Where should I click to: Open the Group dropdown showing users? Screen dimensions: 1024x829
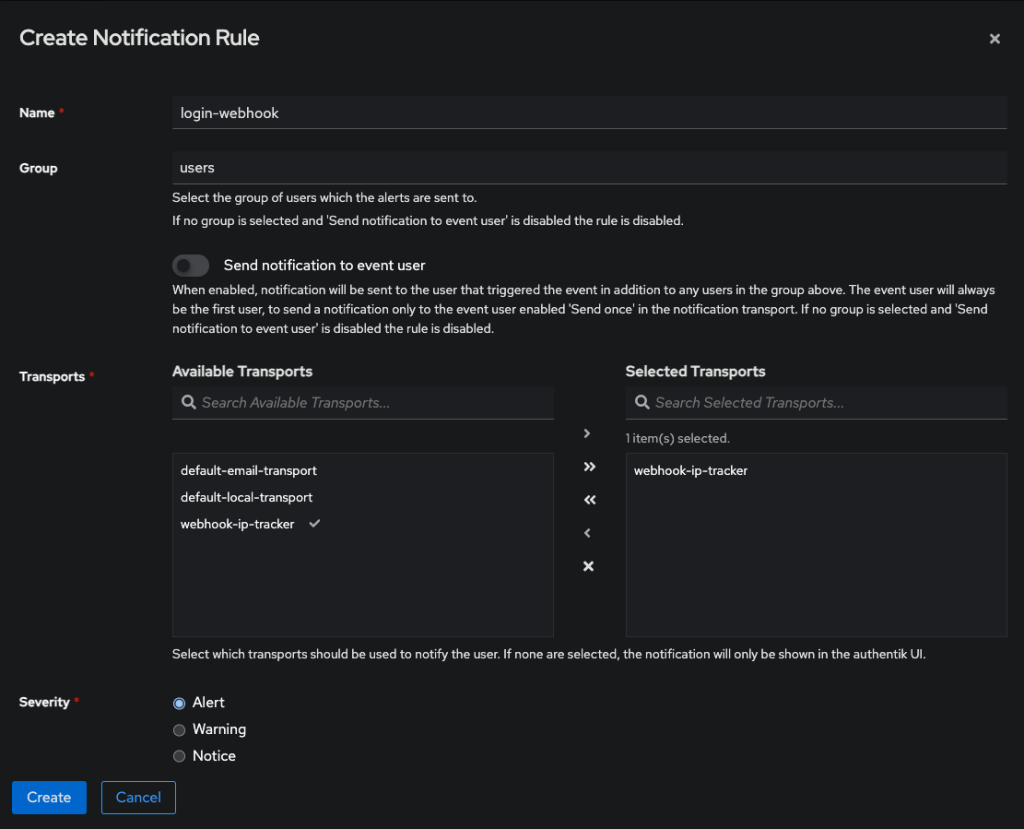click(x=588, y=168)
